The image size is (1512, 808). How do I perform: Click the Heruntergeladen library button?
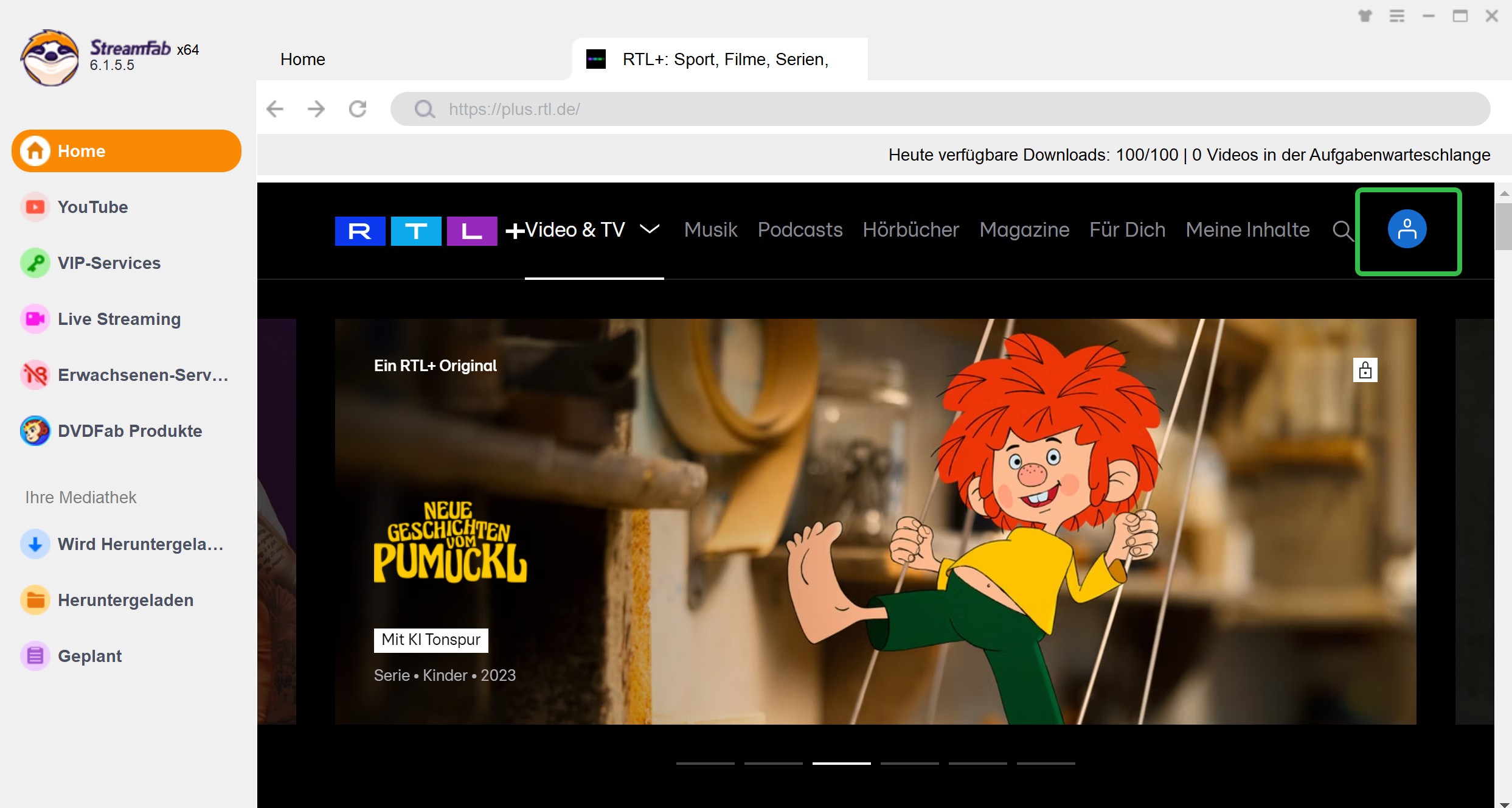(x=126, y=599)
